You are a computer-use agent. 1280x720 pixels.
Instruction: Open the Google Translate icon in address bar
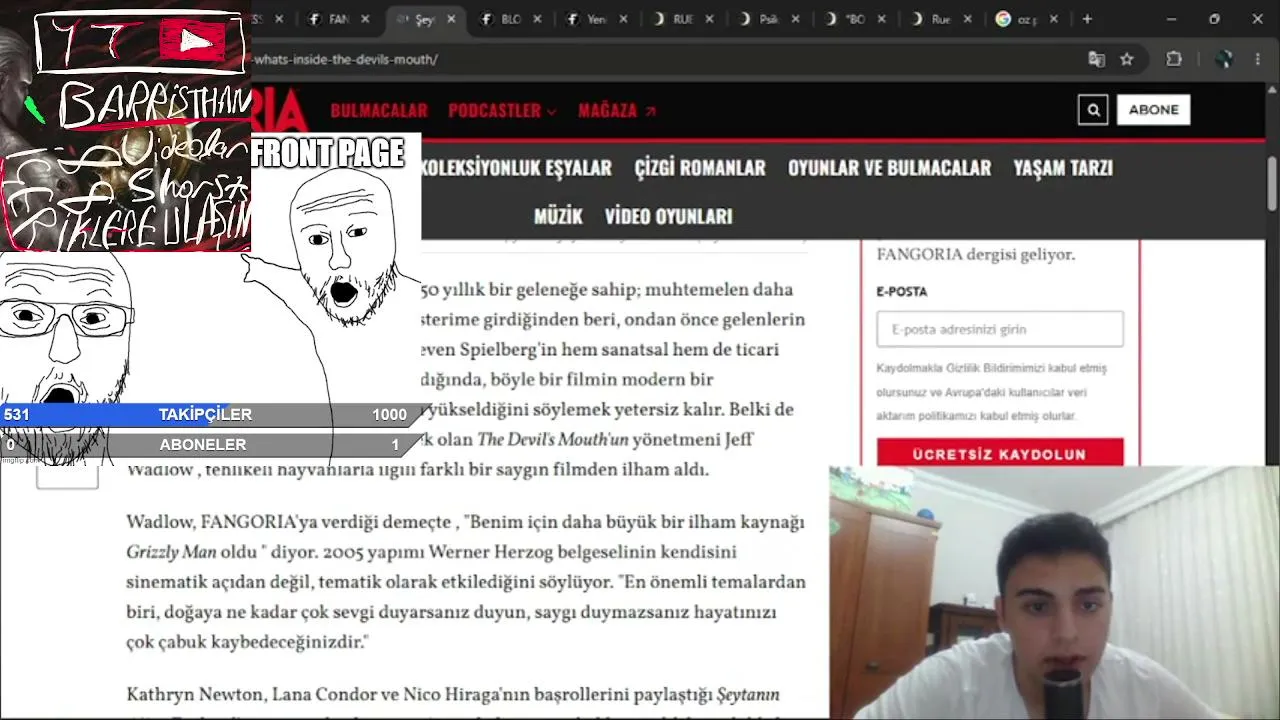coord(1097,59)
